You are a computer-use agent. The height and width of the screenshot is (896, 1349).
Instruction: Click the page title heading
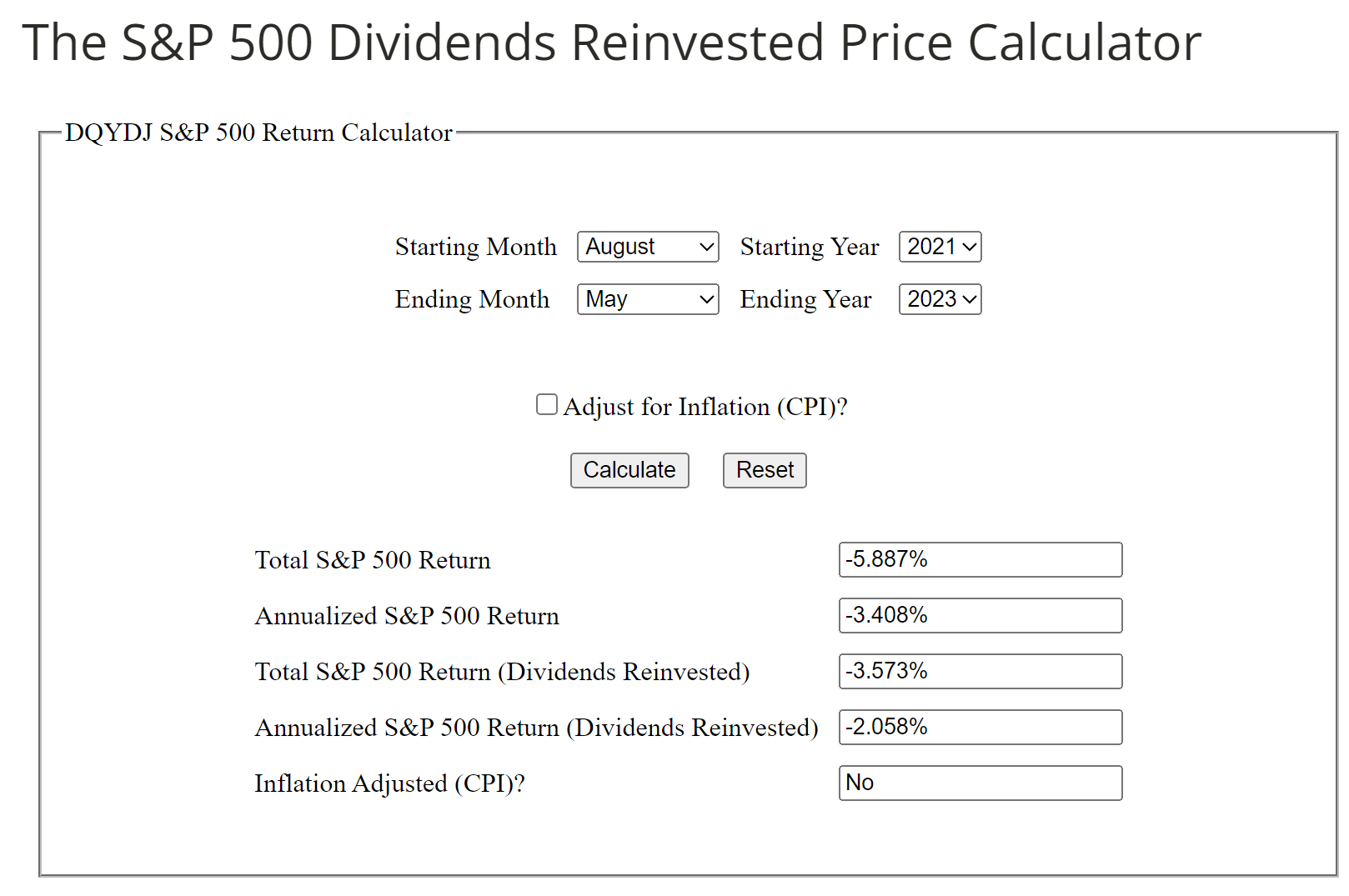[611, 43]
